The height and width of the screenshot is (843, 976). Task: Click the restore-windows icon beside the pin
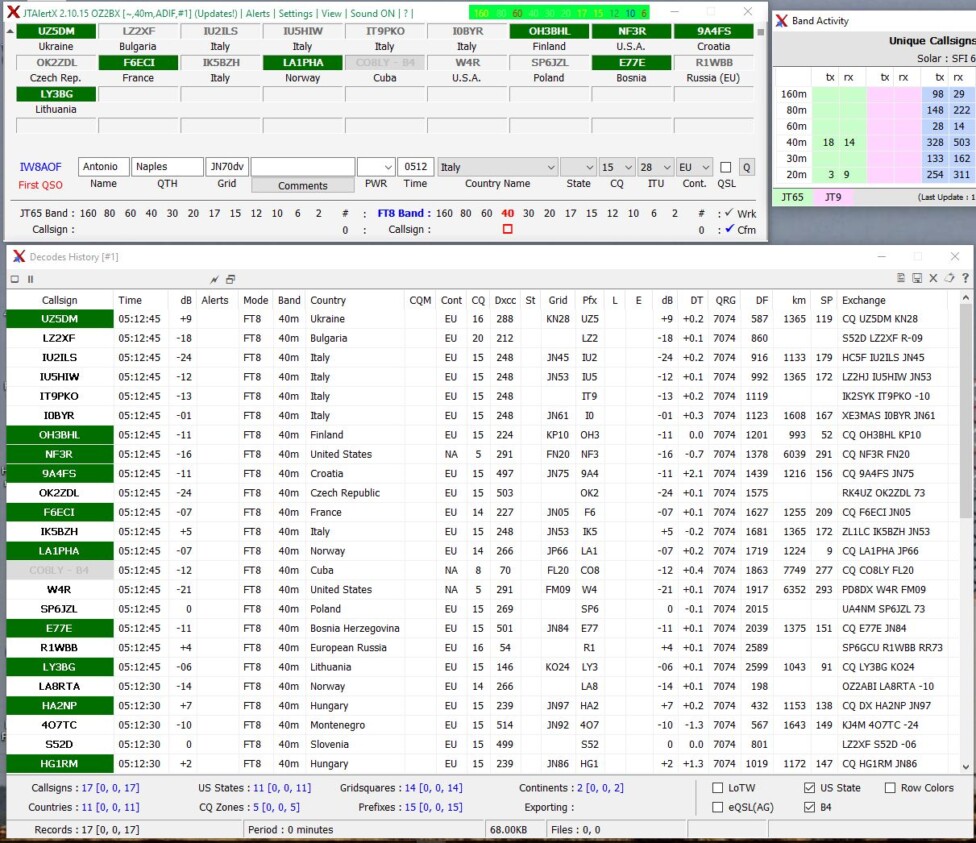(230, 279)
